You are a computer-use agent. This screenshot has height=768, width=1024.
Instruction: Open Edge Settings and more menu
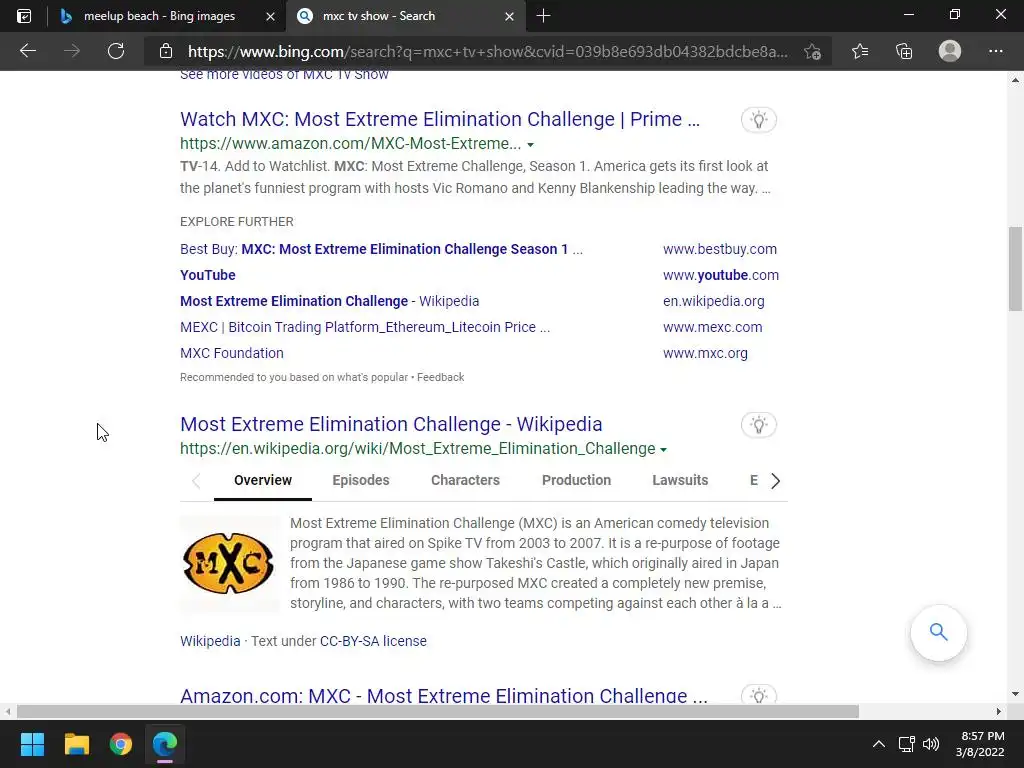[995, 51]
